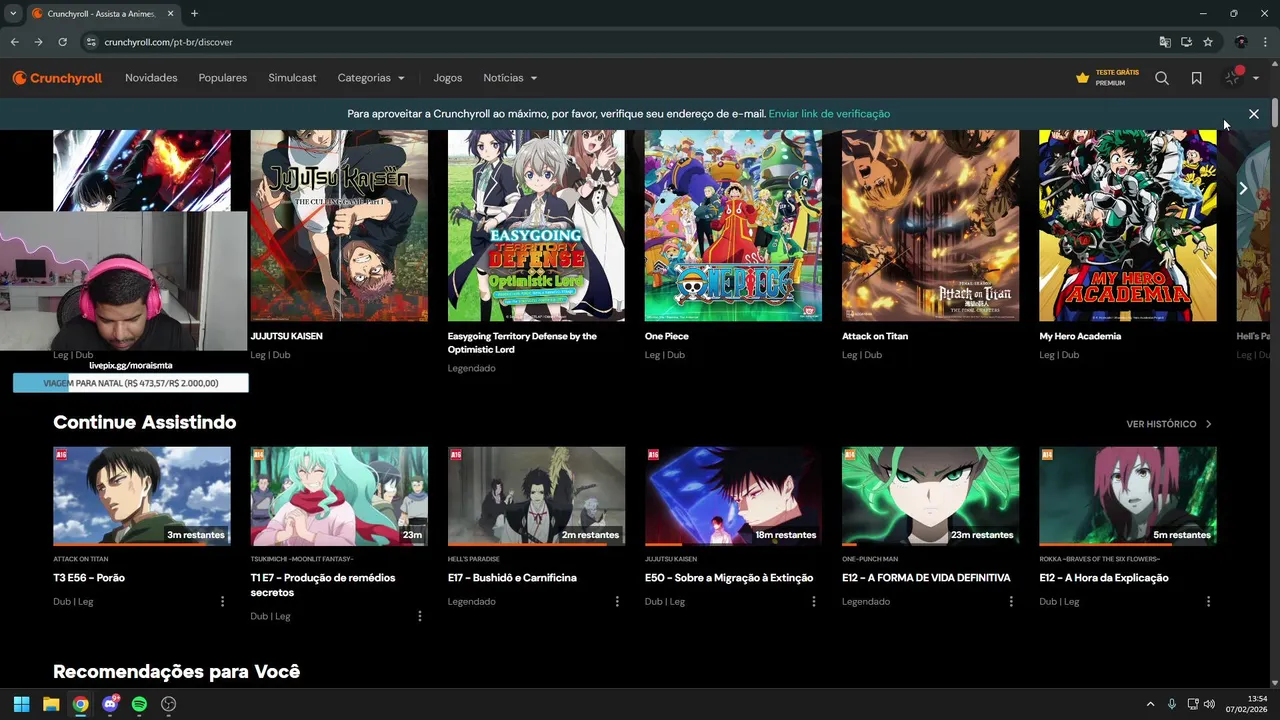
Task: Go to Novidades
Action: (x=151, y=78)
